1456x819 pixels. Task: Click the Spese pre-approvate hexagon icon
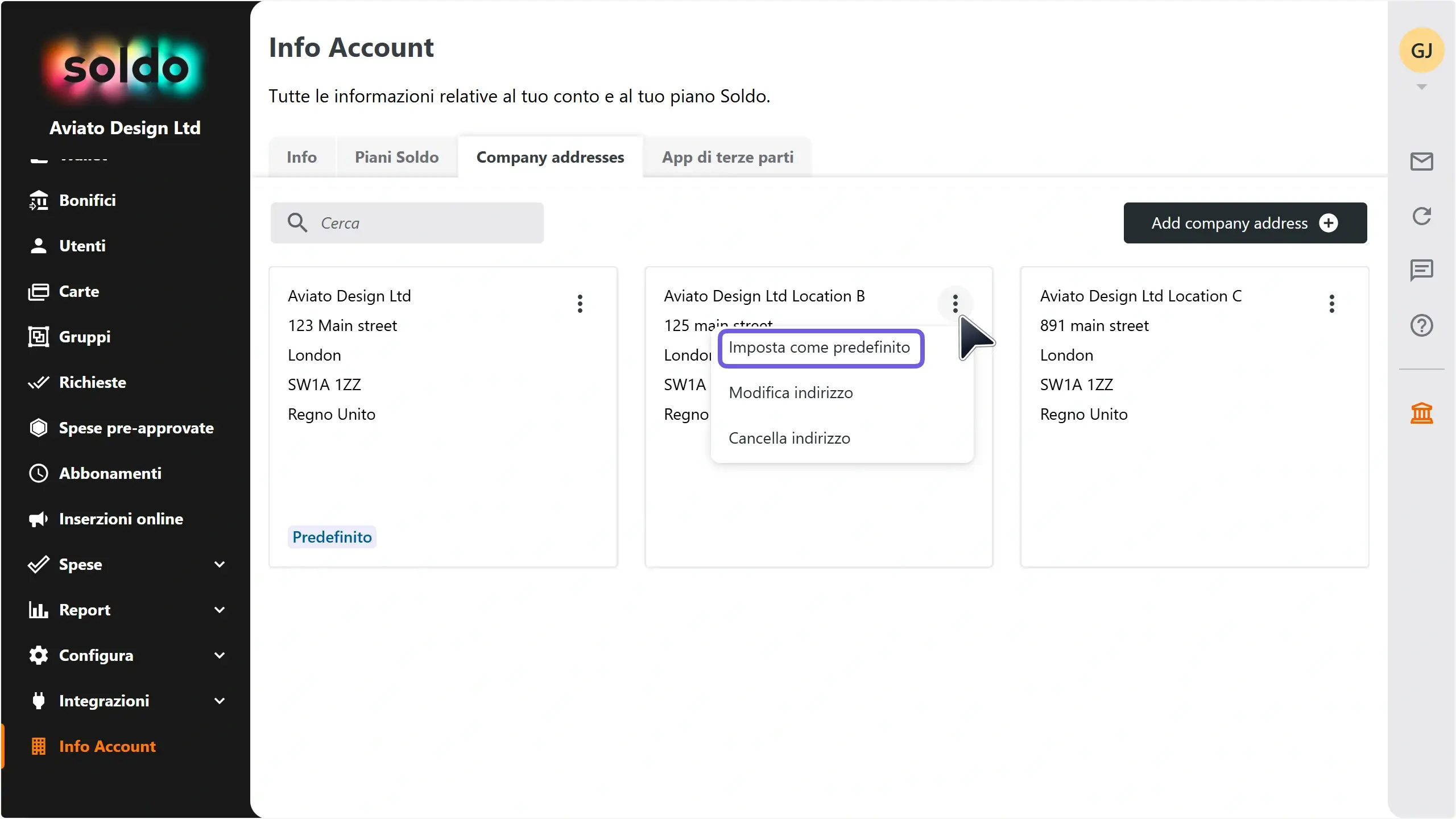coord(38,428)
